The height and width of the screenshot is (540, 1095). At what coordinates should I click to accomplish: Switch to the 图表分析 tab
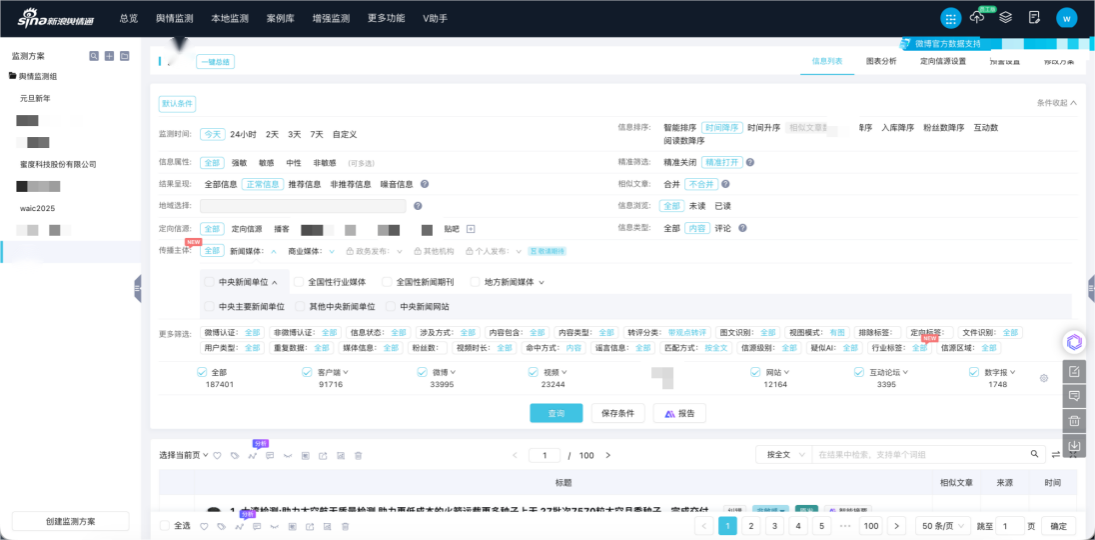coord(881,61)
